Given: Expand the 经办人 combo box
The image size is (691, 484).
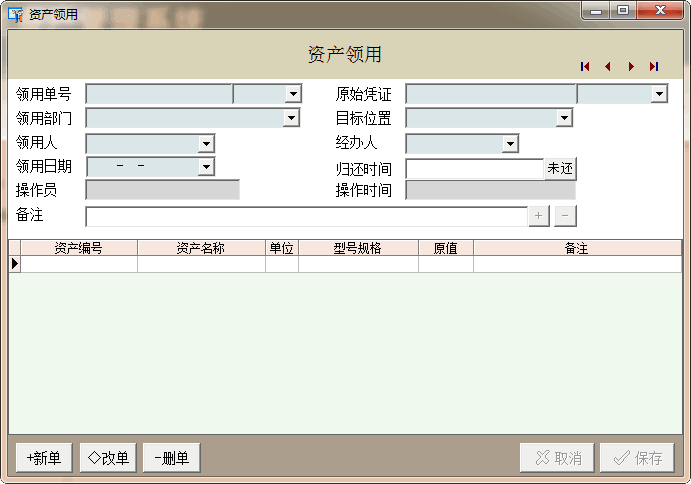Looking at the screenshot, I should pos(510,144).
